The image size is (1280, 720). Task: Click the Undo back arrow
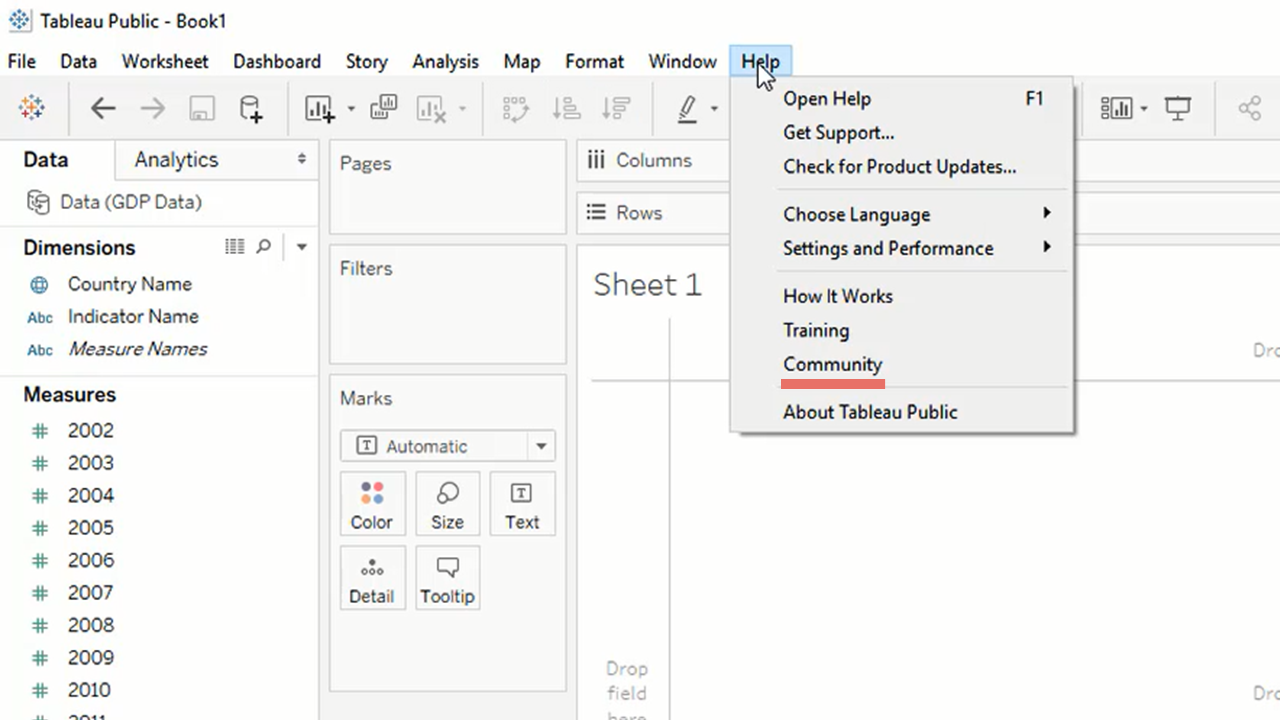(x=103, y=108)
